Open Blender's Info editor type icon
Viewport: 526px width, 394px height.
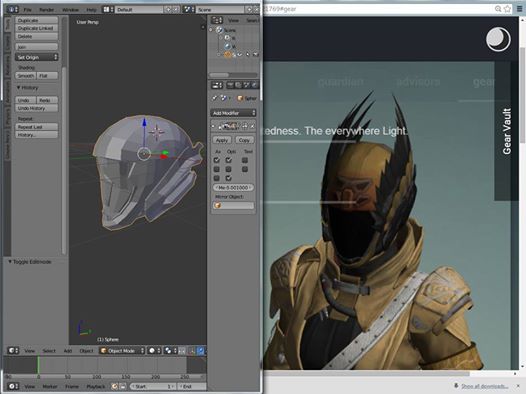[x=12, y=9]
